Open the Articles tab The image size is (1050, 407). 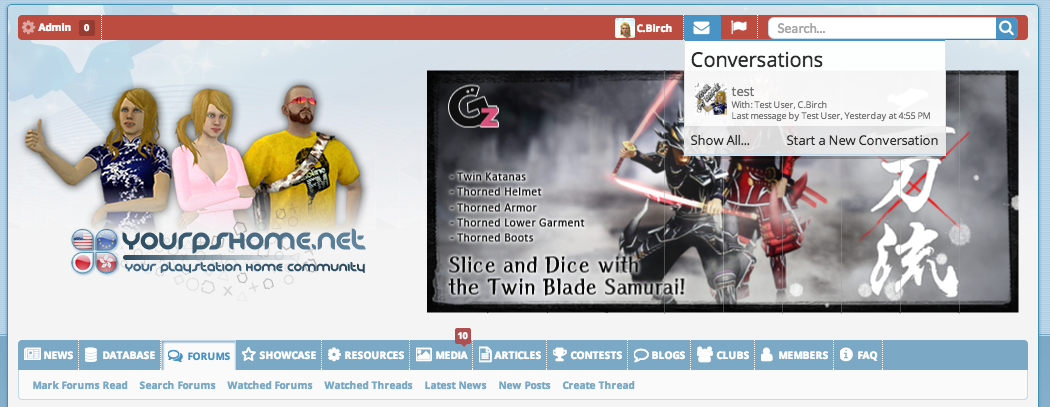click(510, 355)
